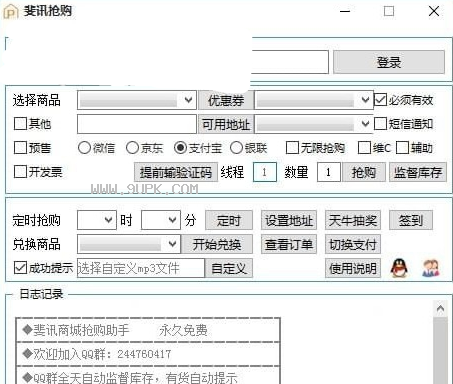Click the 登录 login button
453x384 pixels.
[x=389, y=62]
